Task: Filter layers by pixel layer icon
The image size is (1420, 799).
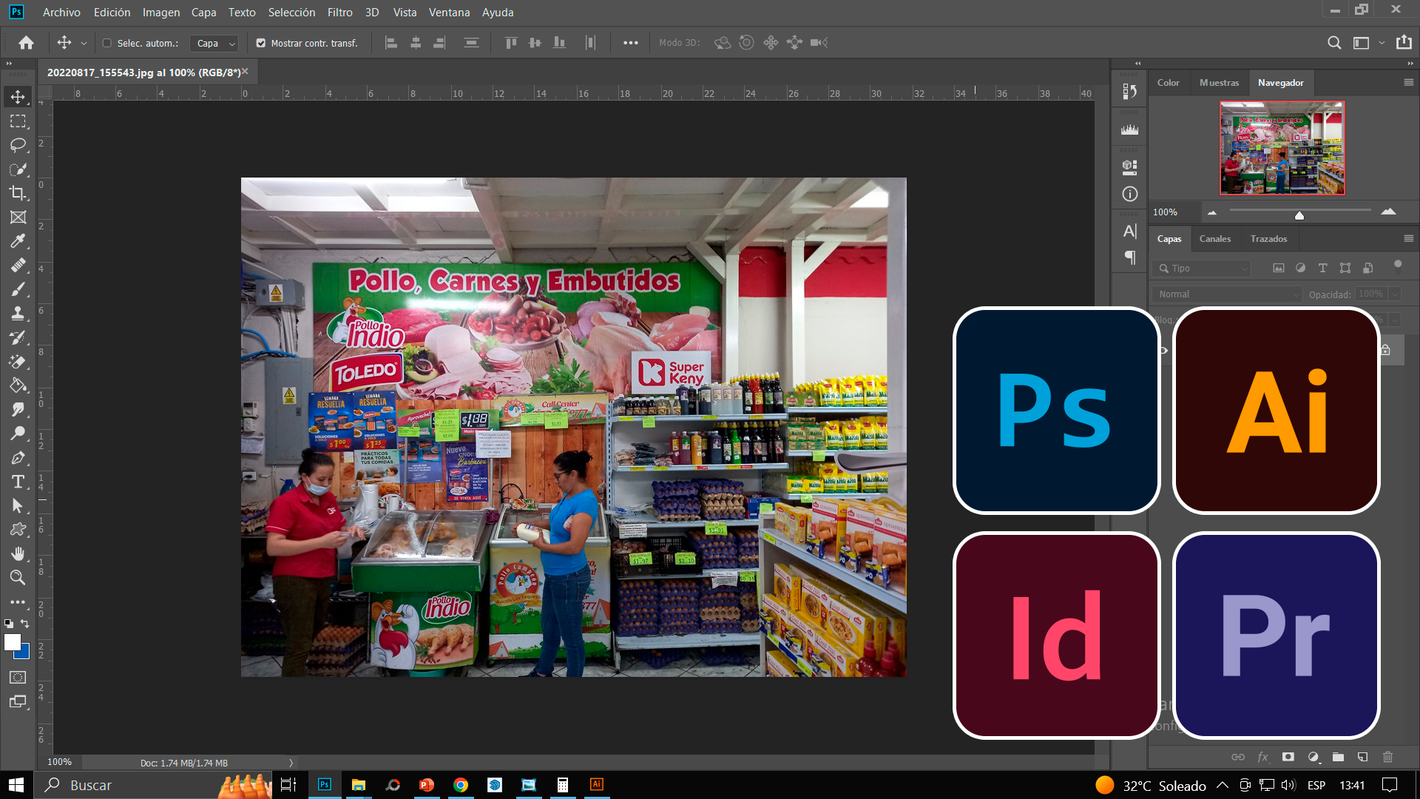Action: click(1278, 268)
